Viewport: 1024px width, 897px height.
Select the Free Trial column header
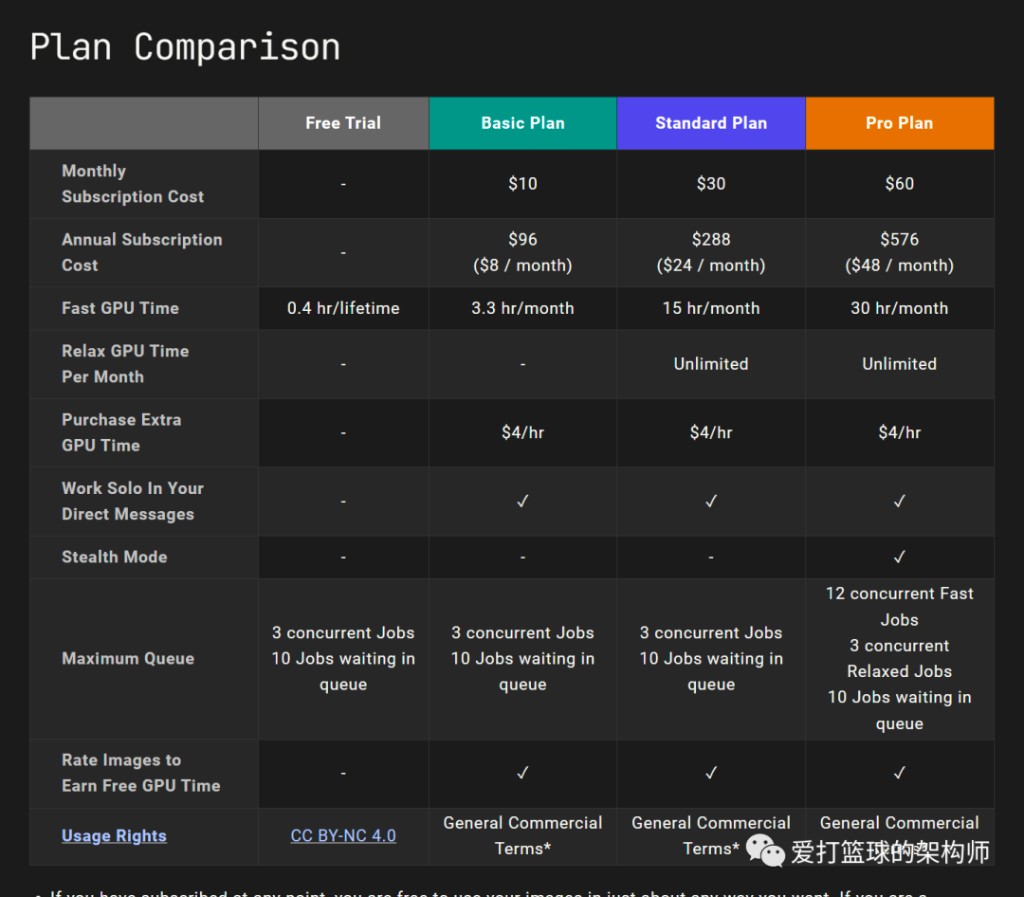tap(343, 123)
